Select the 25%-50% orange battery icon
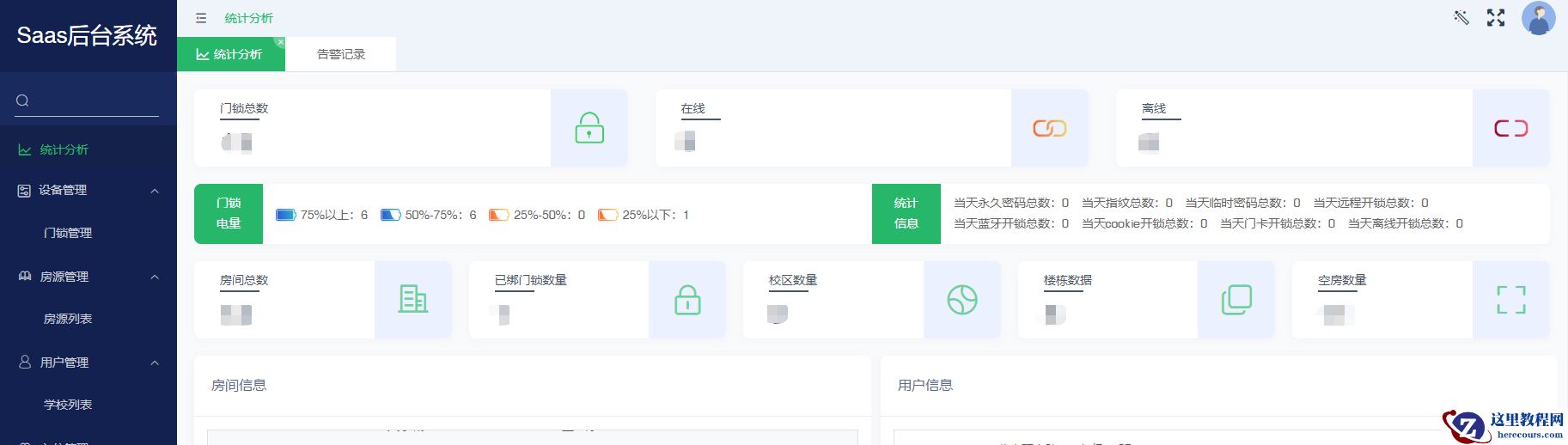The width and height of the screenshot is (1568, 445). pyautogui.click(x=498, y=215)
